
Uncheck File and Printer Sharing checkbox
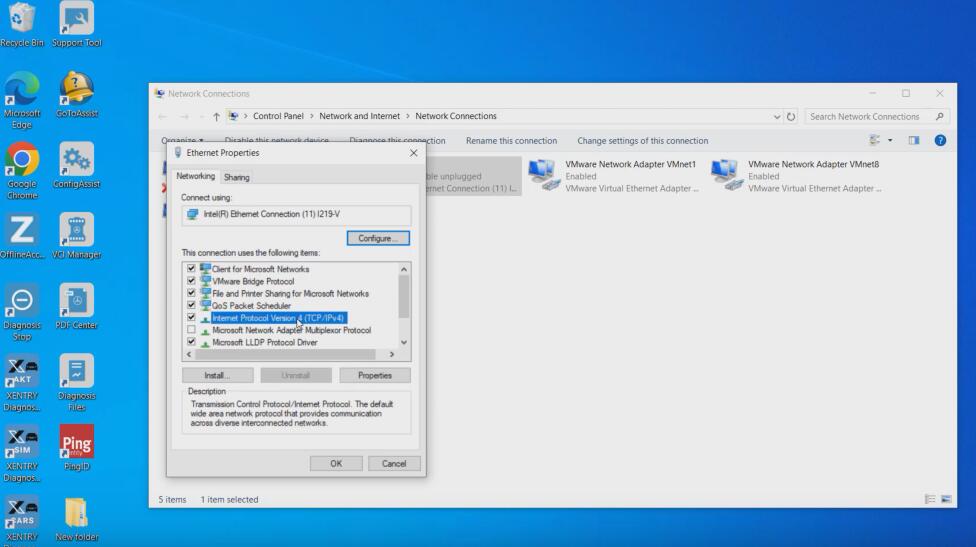(191, 293)
